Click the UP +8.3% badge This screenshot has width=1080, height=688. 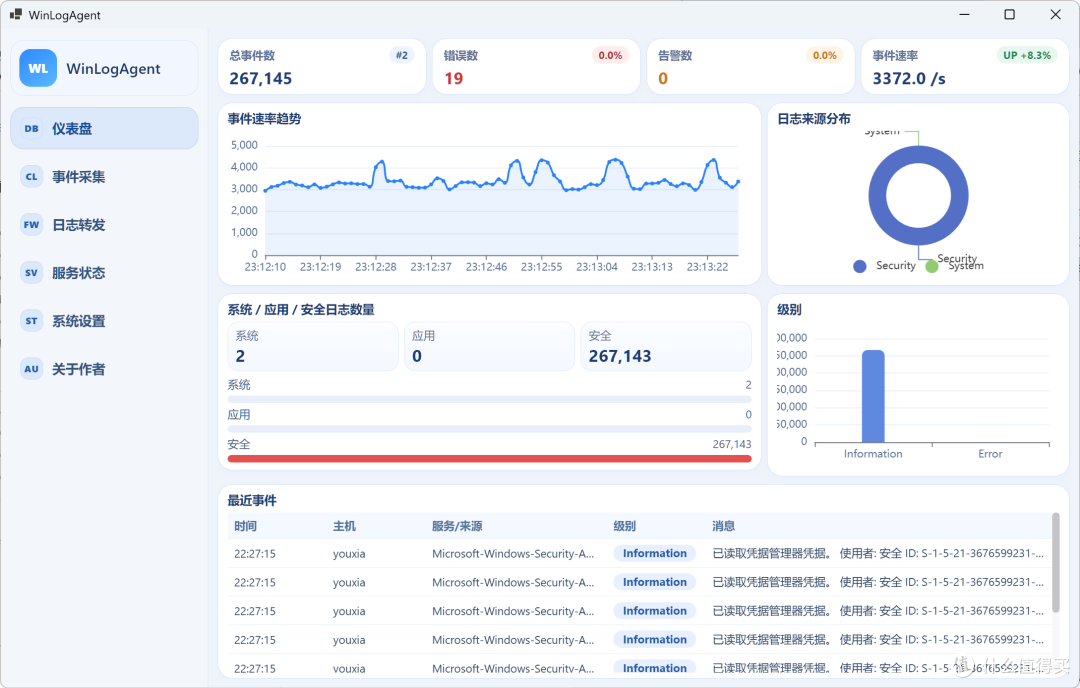tap(1027, 55)
